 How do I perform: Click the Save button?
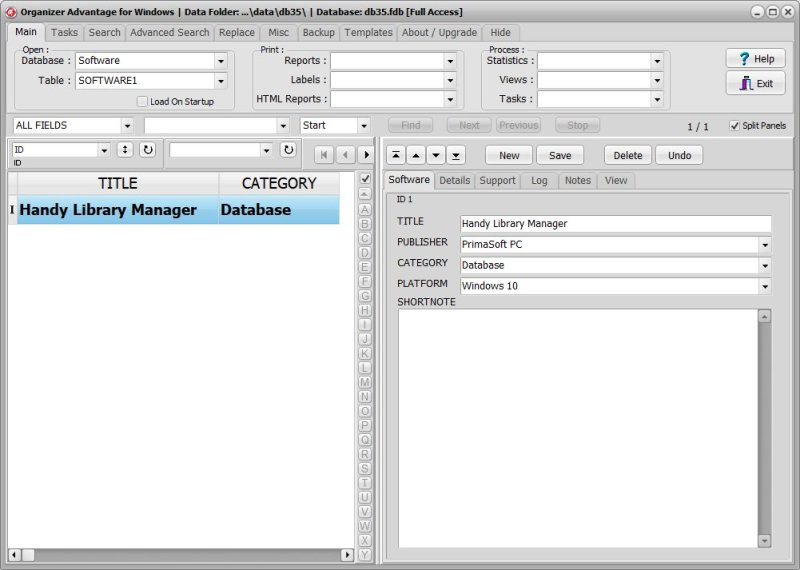tap(560, 156)
